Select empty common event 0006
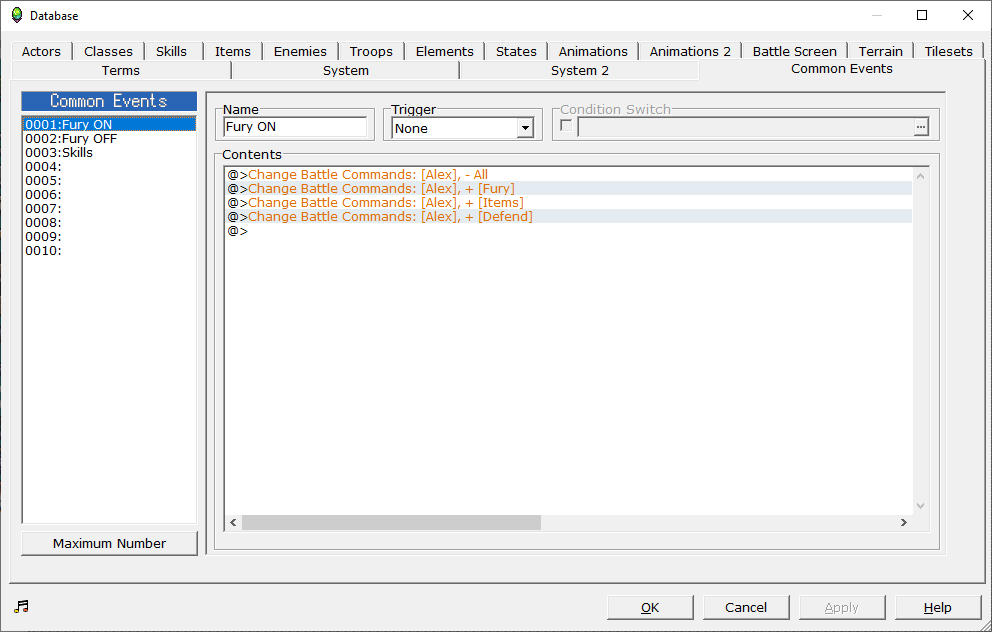The height and width of the screenshot is (632, 992). 109,194
